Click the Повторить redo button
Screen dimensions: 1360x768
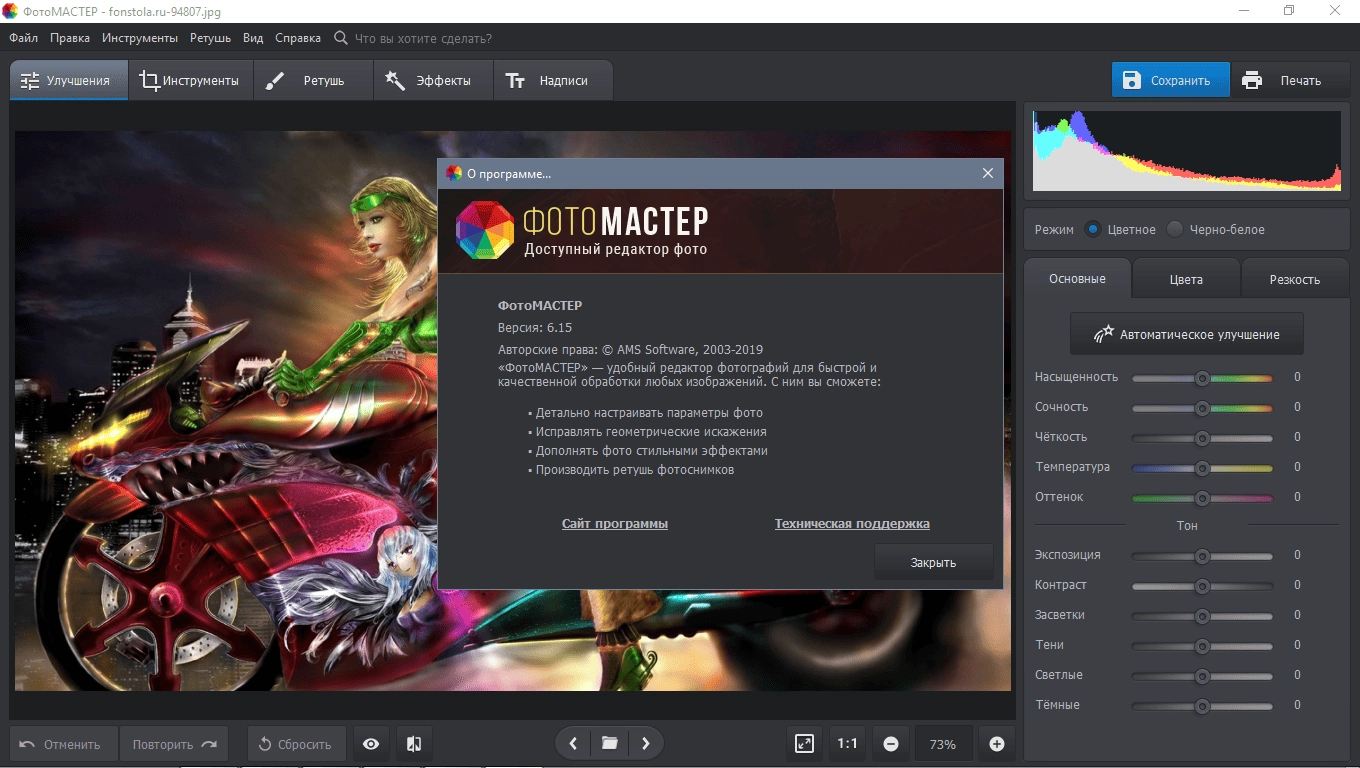174,744
